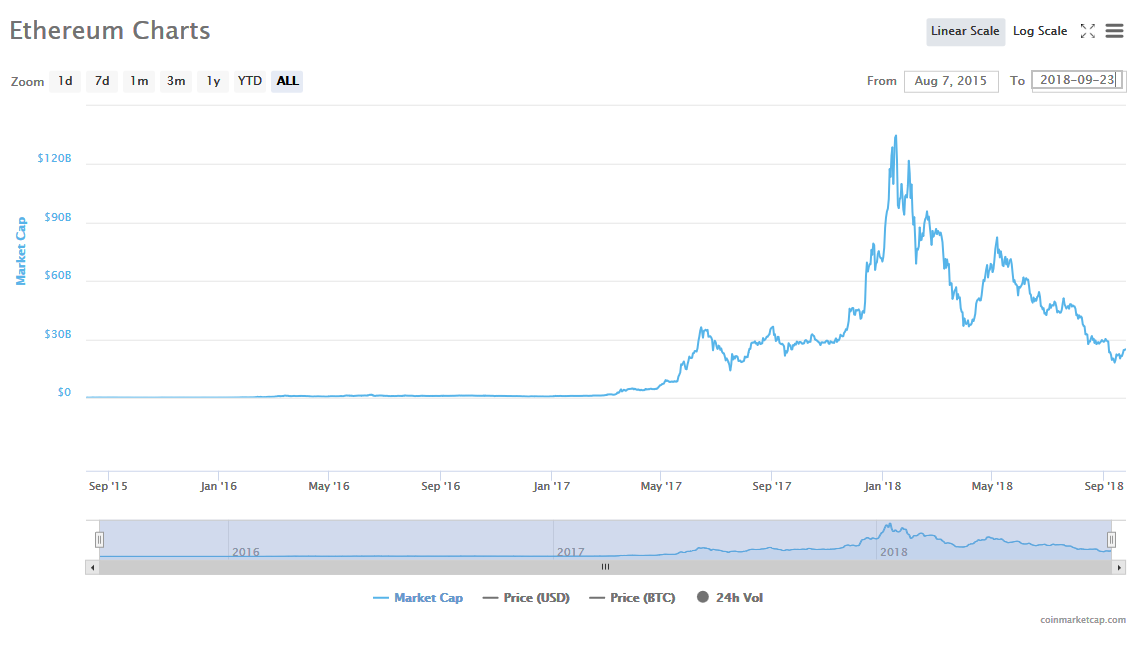
Task: Set zoom range to 1d
Action: (x=66, y=81)
